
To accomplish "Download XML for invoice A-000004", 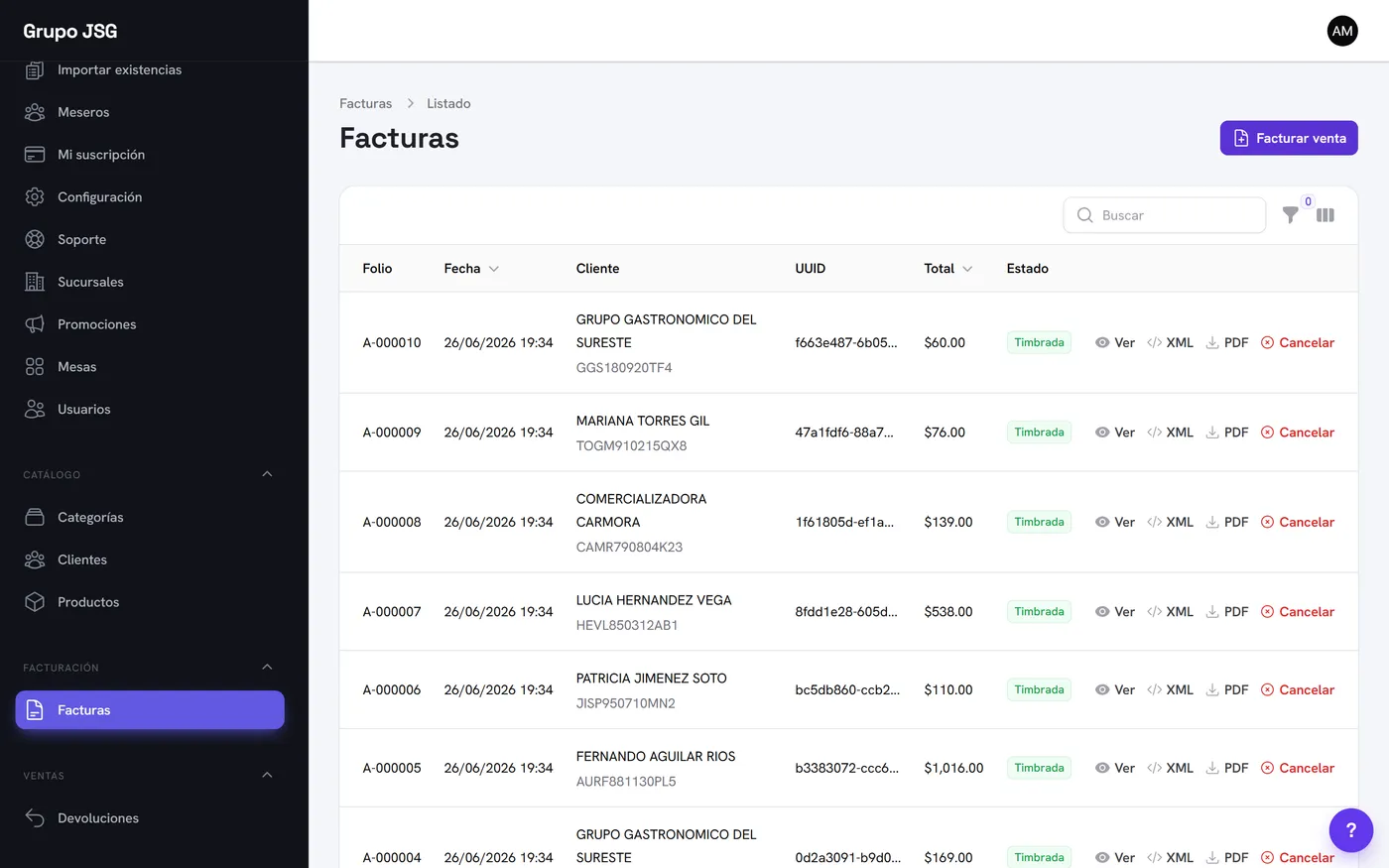I will (x=1170, y=857).
